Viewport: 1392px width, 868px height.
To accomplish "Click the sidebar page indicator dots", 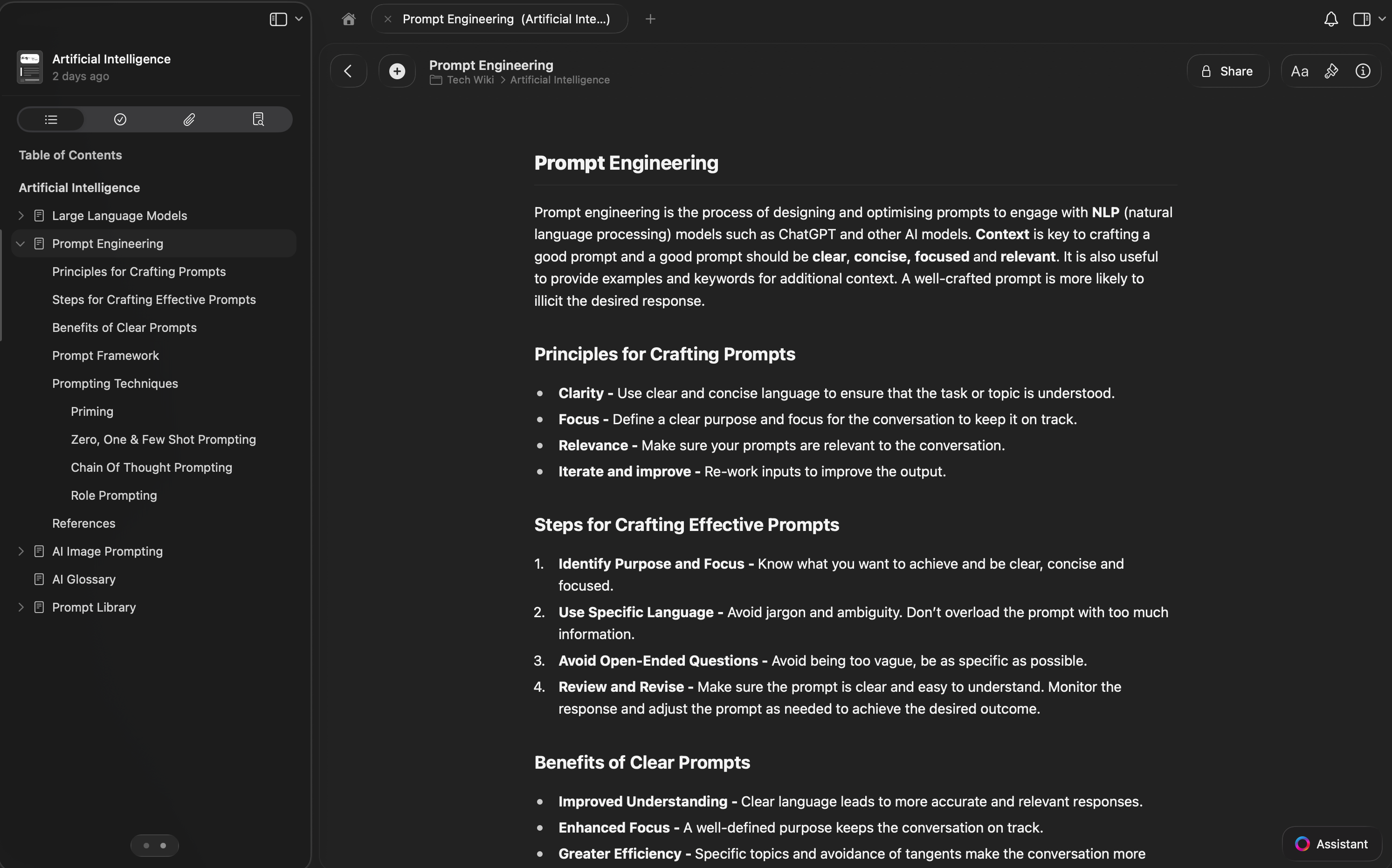I will click(x=154, y=845).
